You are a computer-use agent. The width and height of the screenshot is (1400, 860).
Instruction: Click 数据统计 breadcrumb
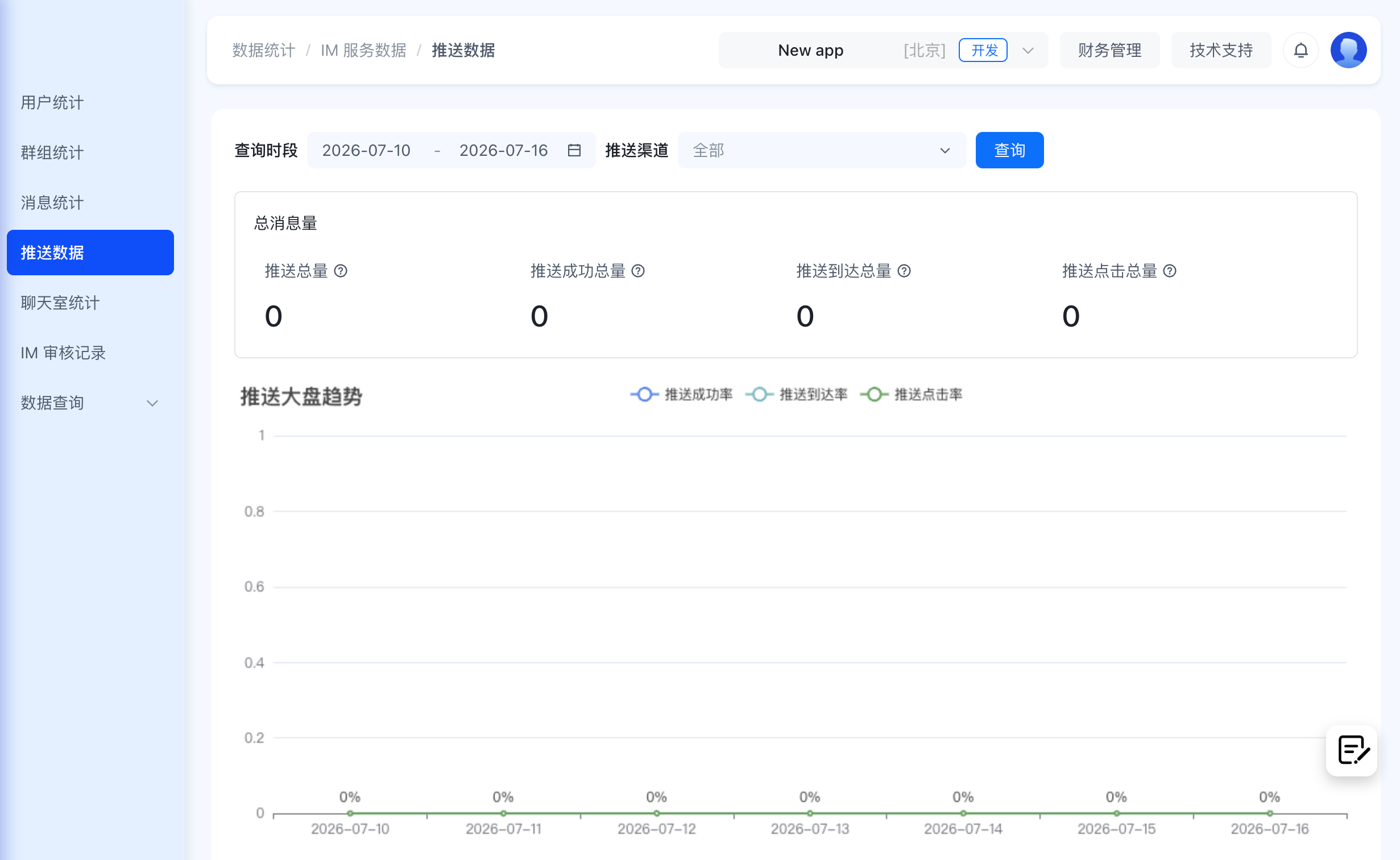click(263, 50)
